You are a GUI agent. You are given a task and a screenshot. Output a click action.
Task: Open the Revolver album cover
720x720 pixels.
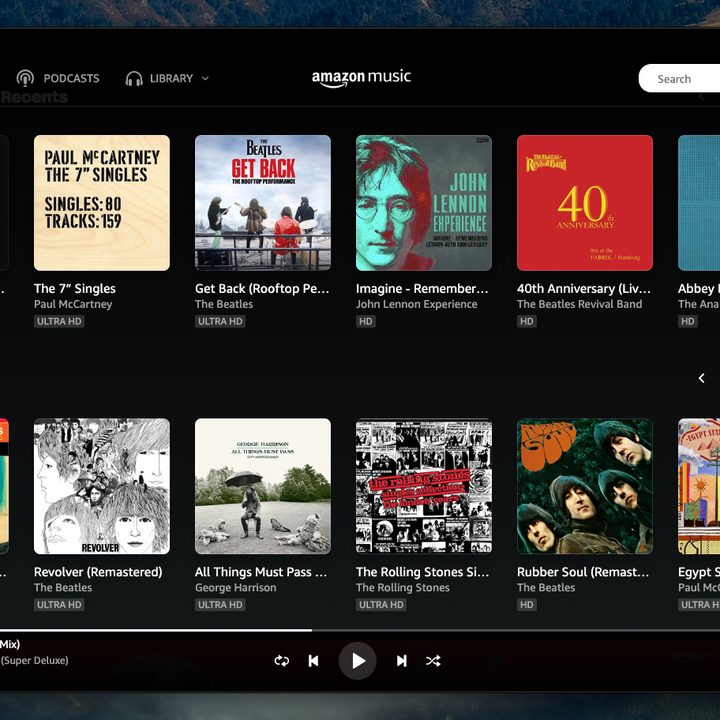102,486
